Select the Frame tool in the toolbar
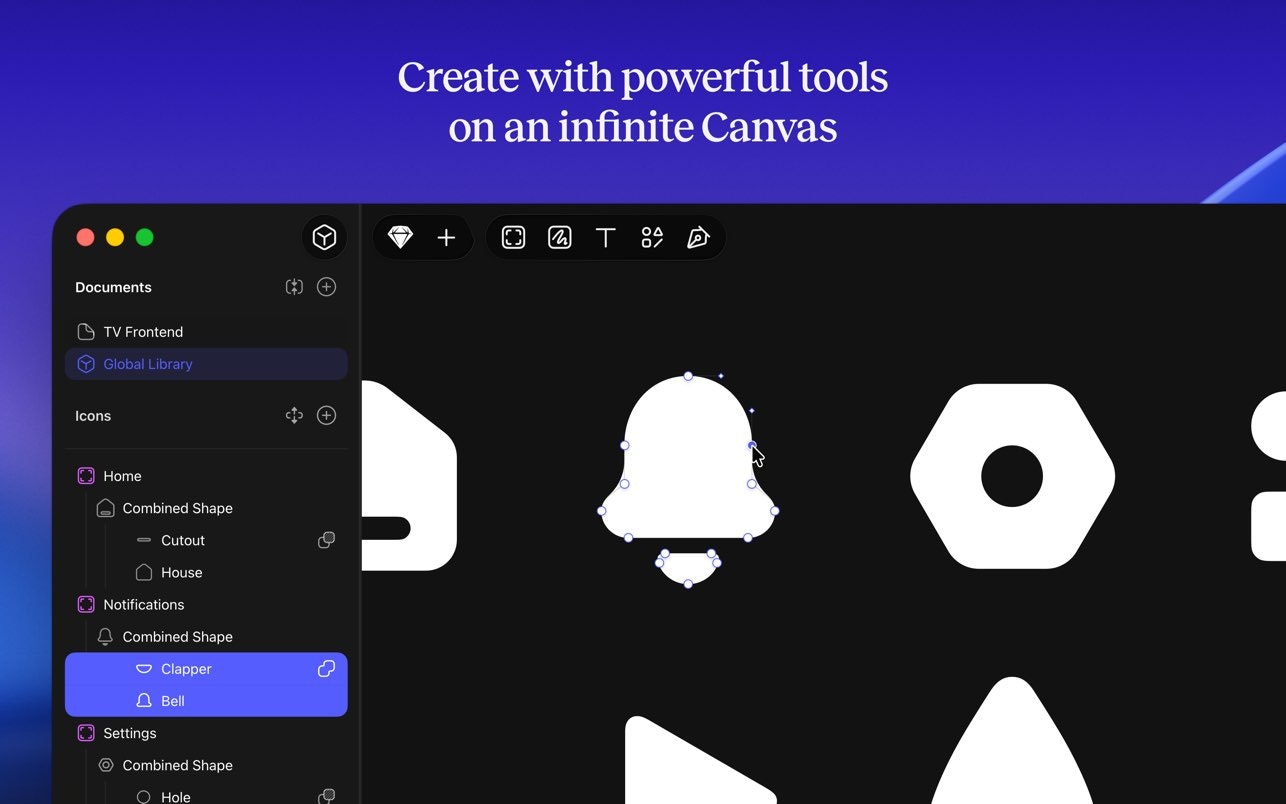 tap(513, 237)
